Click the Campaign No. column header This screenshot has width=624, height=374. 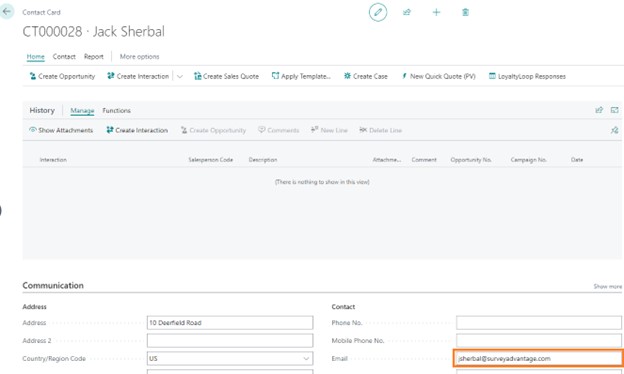click(528, 160)
